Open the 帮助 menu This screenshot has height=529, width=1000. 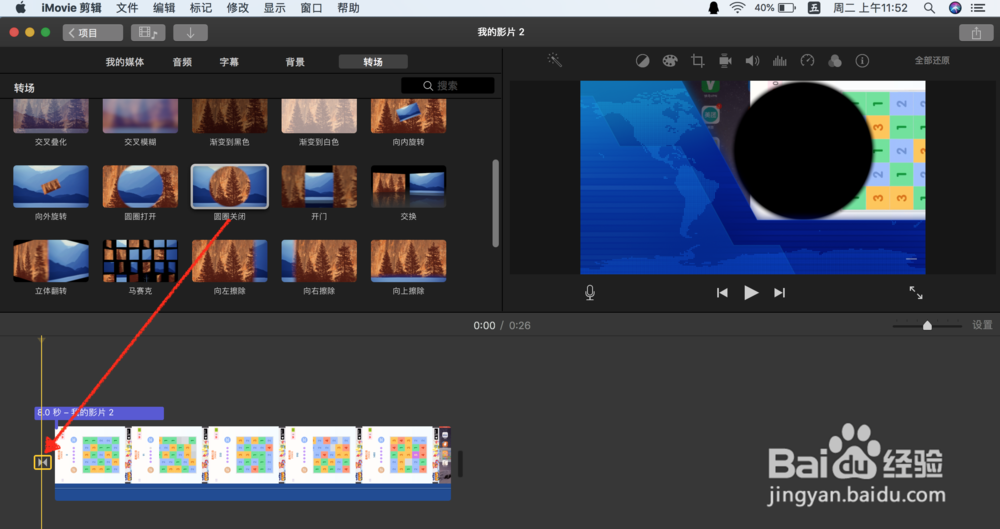[348, 8]
